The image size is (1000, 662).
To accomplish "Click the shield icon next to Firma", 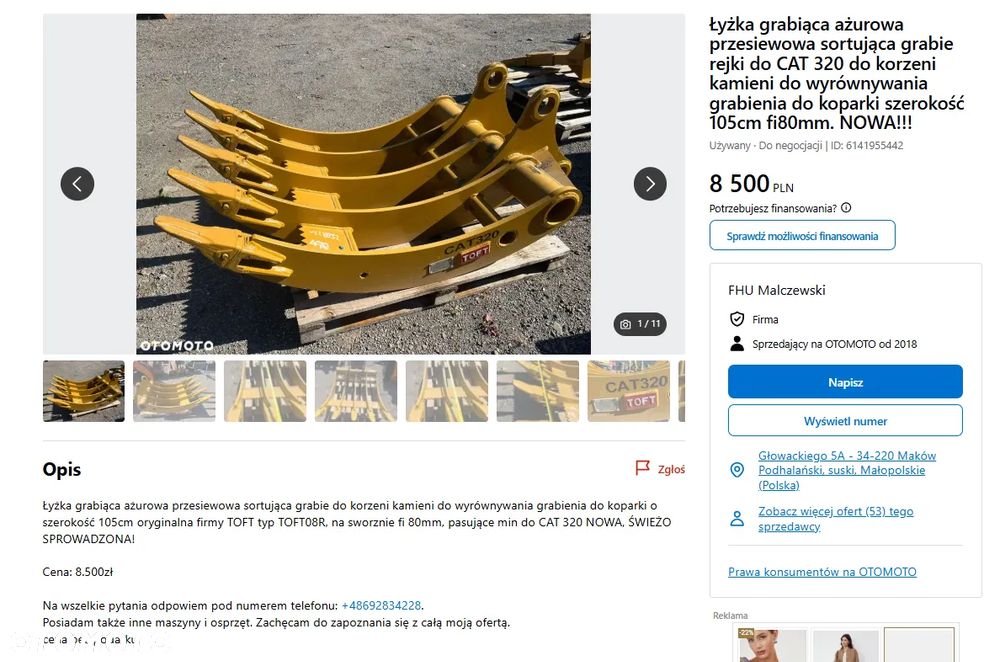I will click(x=737, y=319).
